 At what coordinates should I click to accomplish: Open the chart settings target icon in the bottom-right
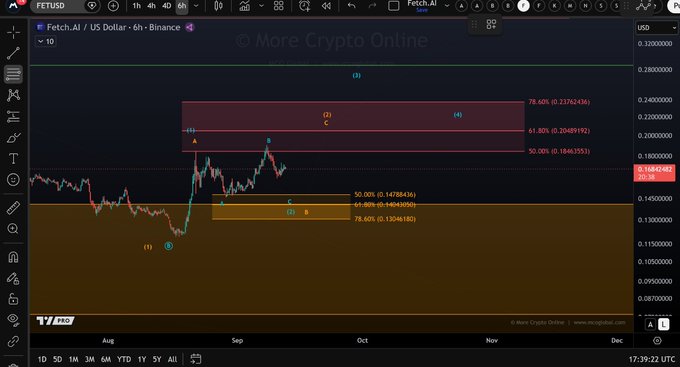(657, 341)
